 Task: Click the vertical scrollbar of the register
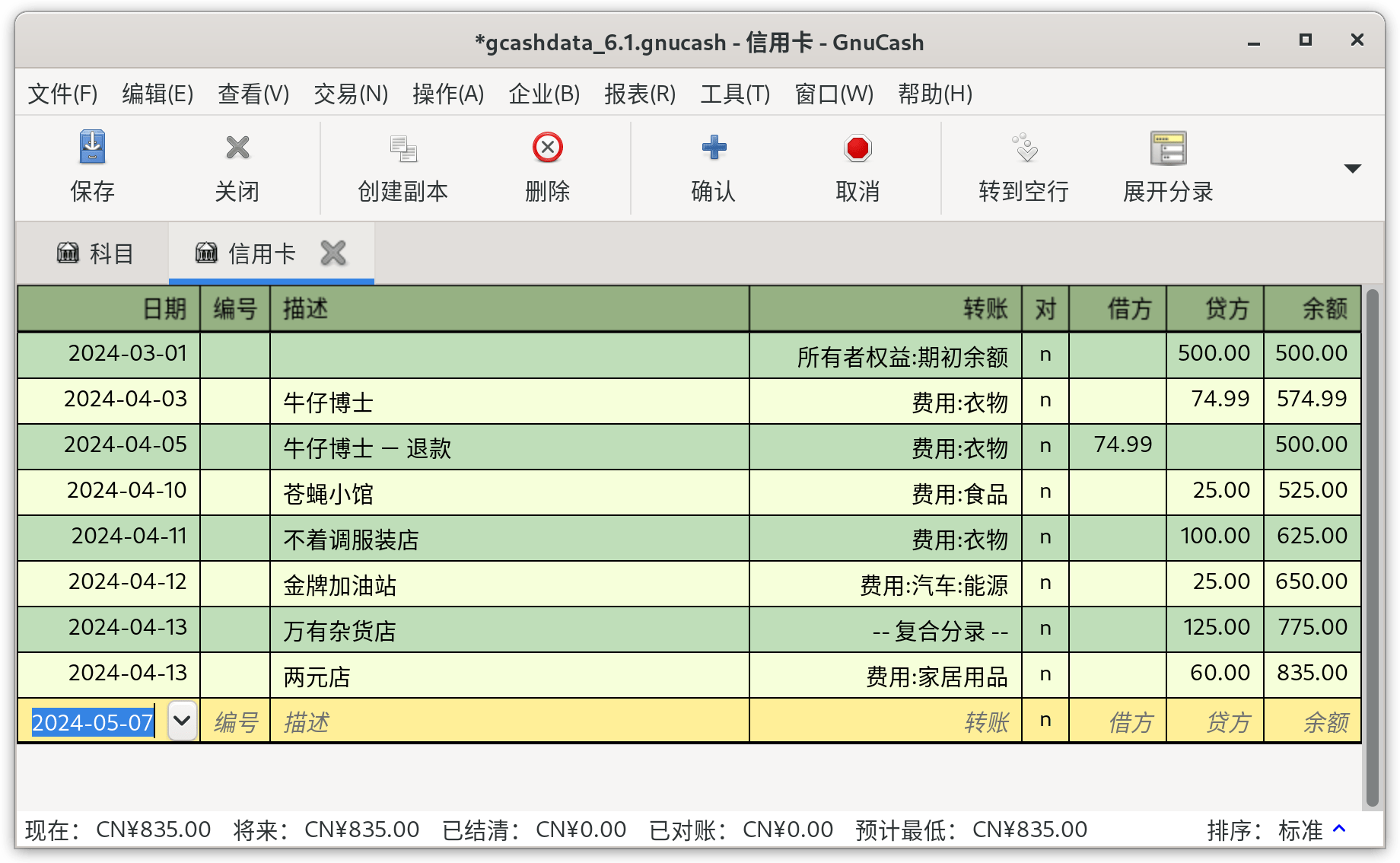click(1372, 546)
